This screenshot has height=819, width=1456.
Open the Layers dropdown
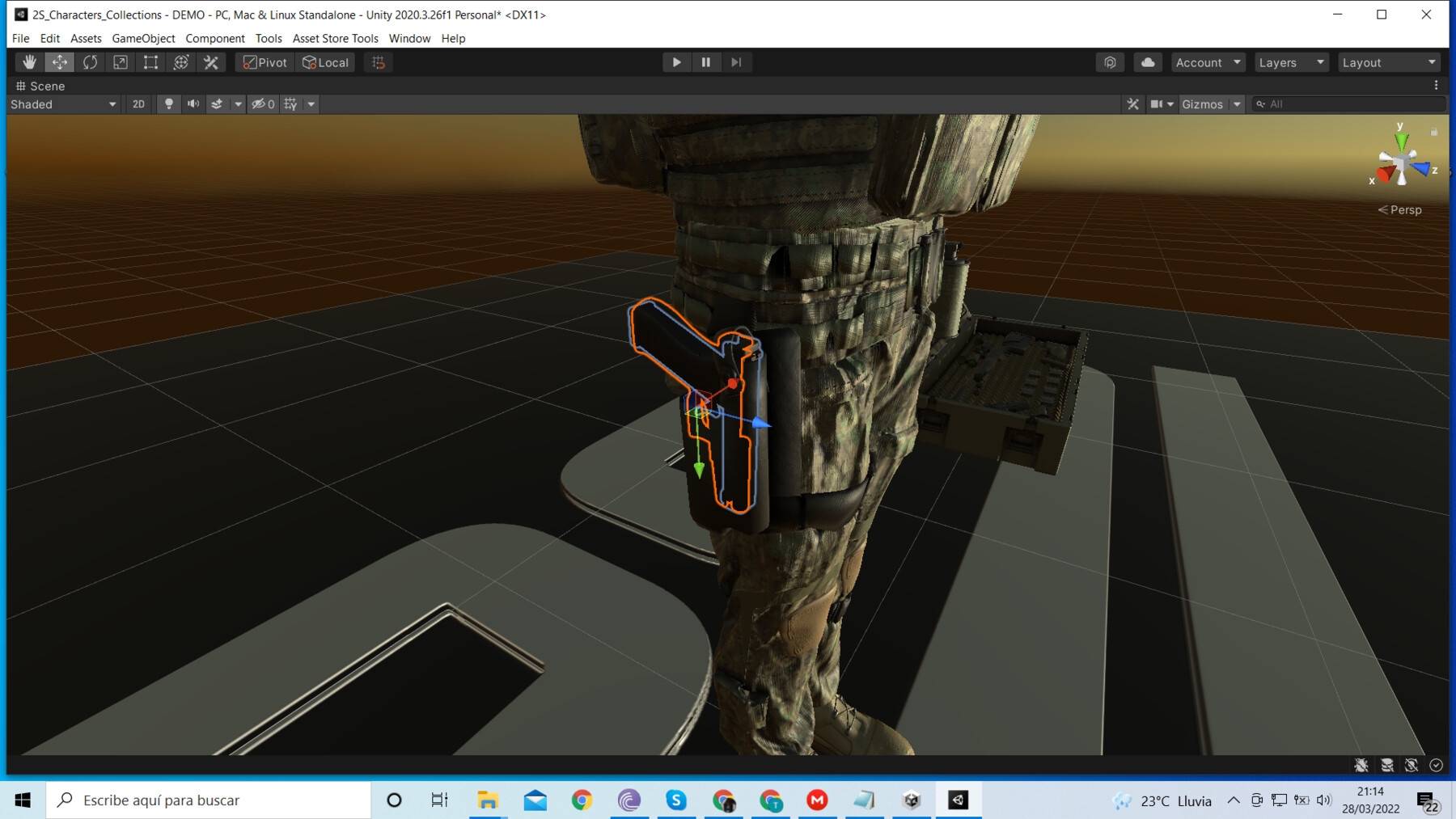[1291, 62]
